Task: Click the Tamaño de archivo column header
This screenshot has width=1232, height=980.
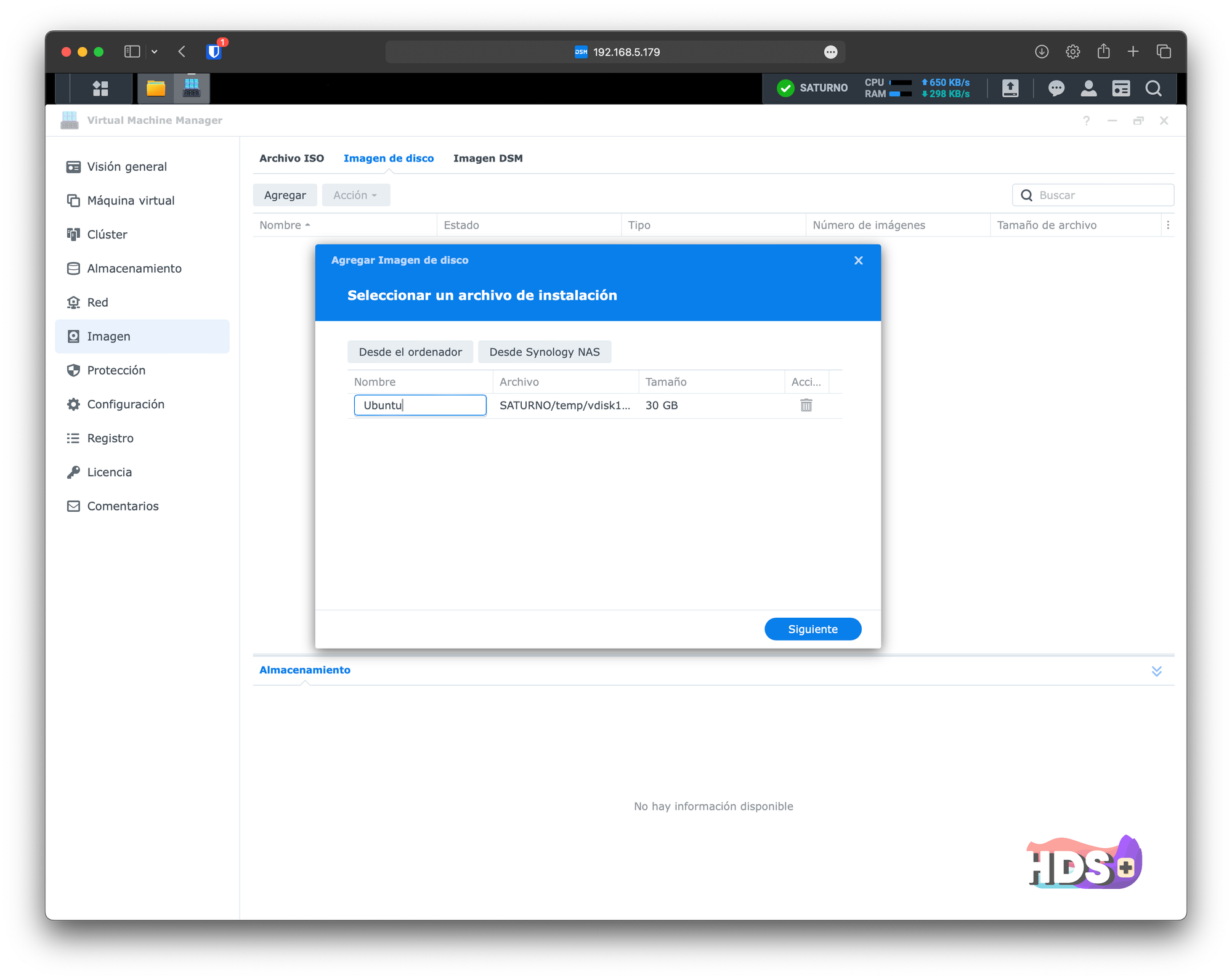Action: coord(1076,225)
